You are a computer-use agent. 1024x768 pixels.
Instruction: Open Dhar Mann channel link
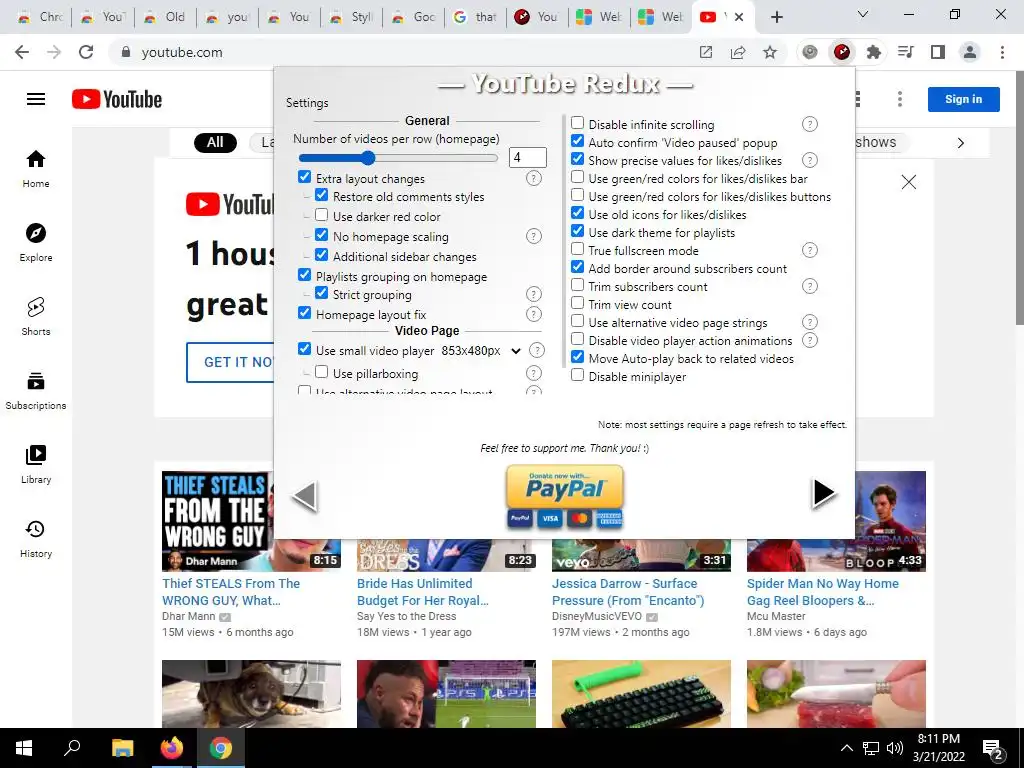(188, 616)
